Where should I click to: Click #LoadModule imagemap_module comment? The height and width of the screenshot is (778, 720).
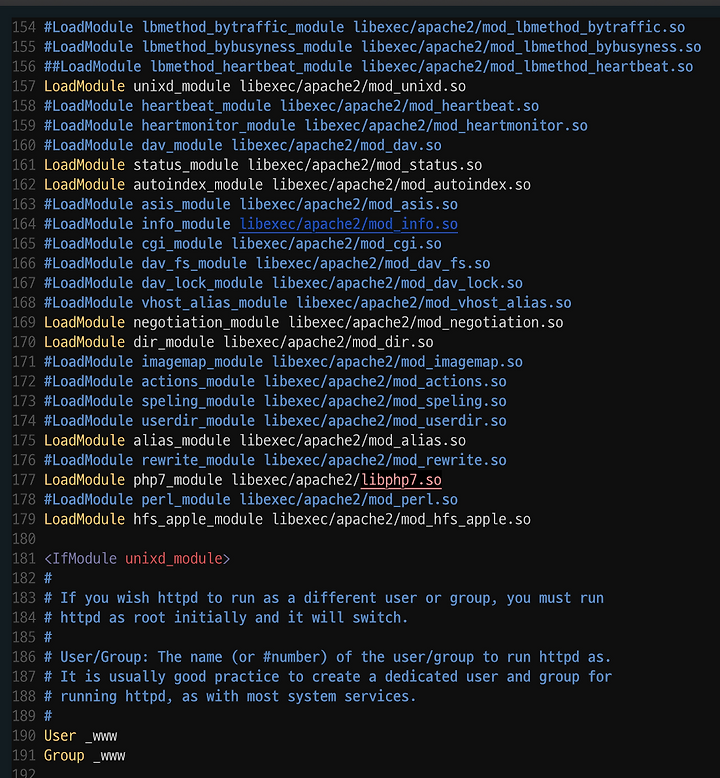click(x=283, y=362)
